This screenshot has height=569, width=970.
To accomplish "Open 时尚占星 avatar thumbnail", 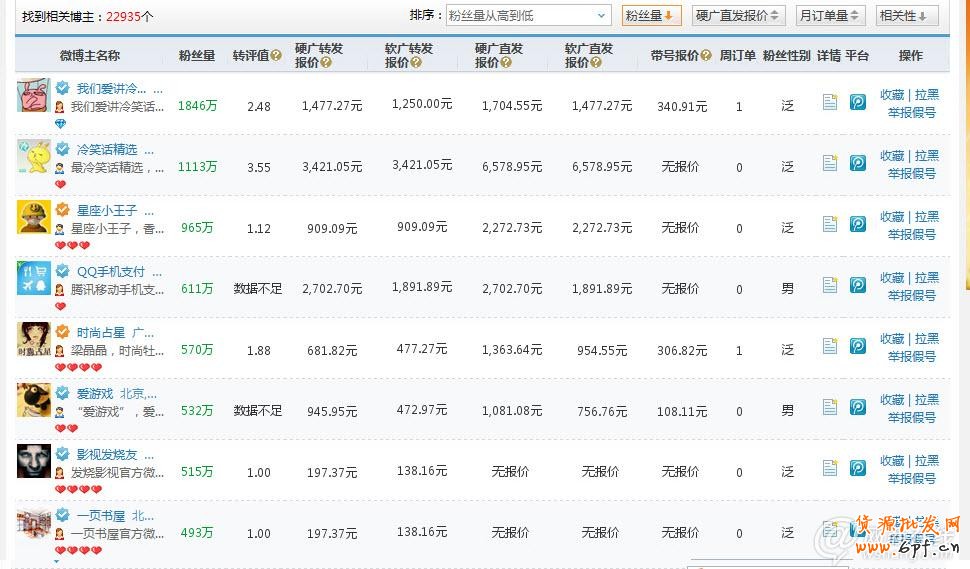I will point(33,339).
